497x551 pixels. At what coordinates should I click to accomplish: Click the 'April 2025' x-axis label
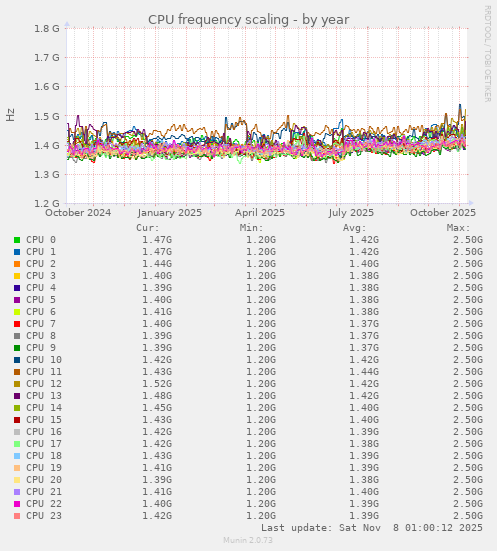tap(260, 213)
